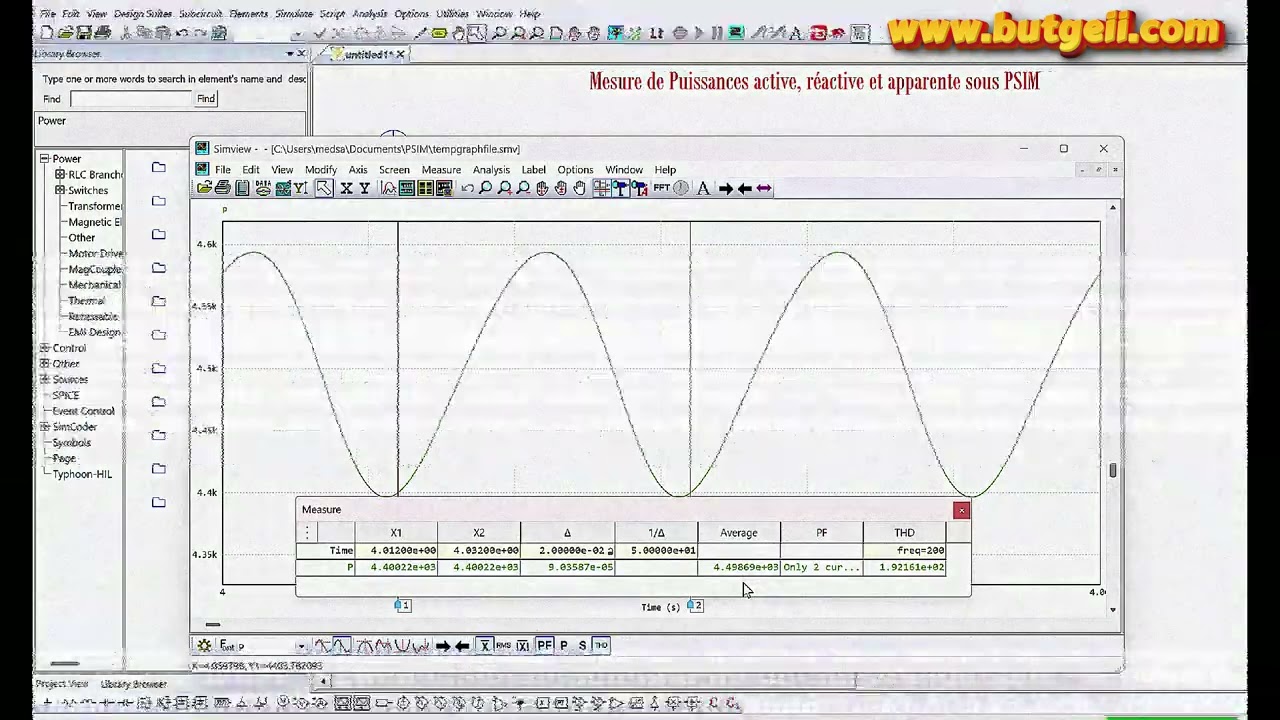Toggle the P real power button
Viewport: 1280px width, 720px height.
pyautogui.click(x=564, y=646)
